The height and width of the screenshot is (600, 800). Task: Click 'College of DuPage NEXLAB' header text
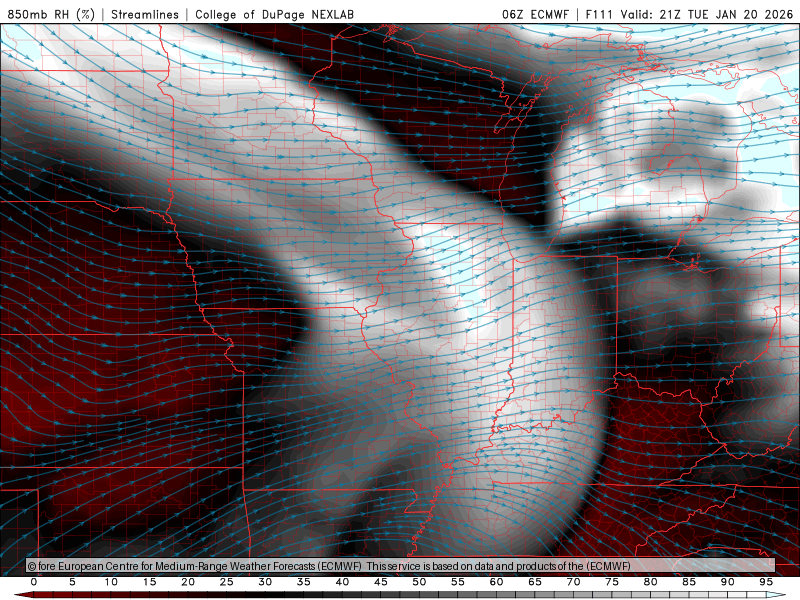(274, 14)
